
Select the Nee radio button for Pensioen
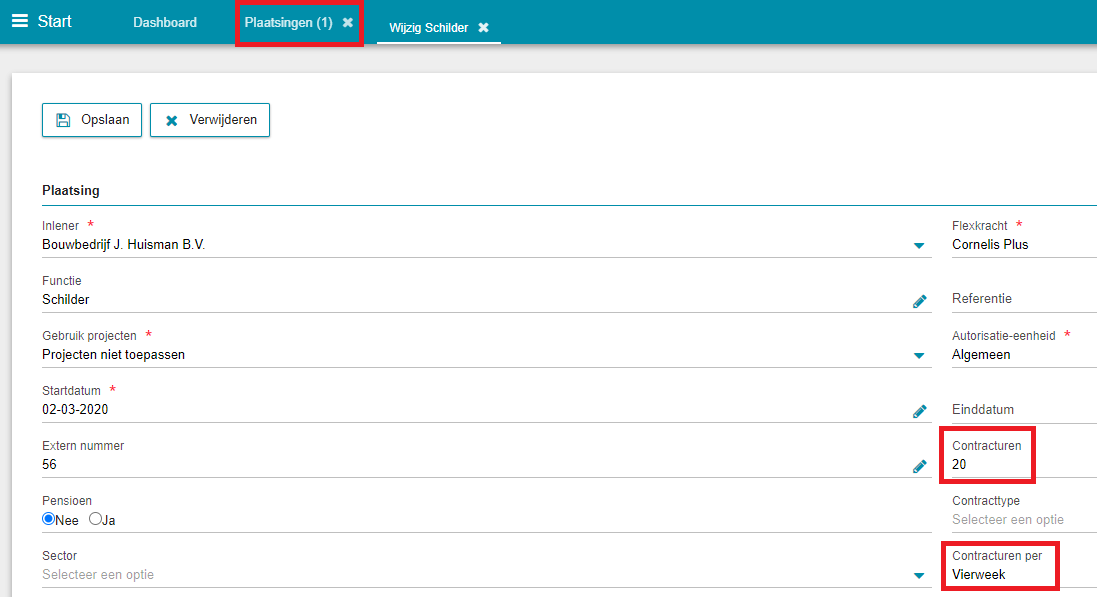(49, 519)
